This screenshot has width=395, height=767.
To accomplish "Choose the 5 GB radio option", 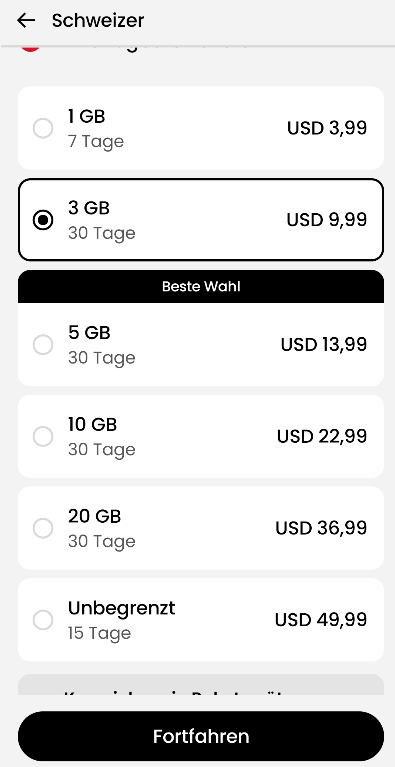I will tap(43, 345).
